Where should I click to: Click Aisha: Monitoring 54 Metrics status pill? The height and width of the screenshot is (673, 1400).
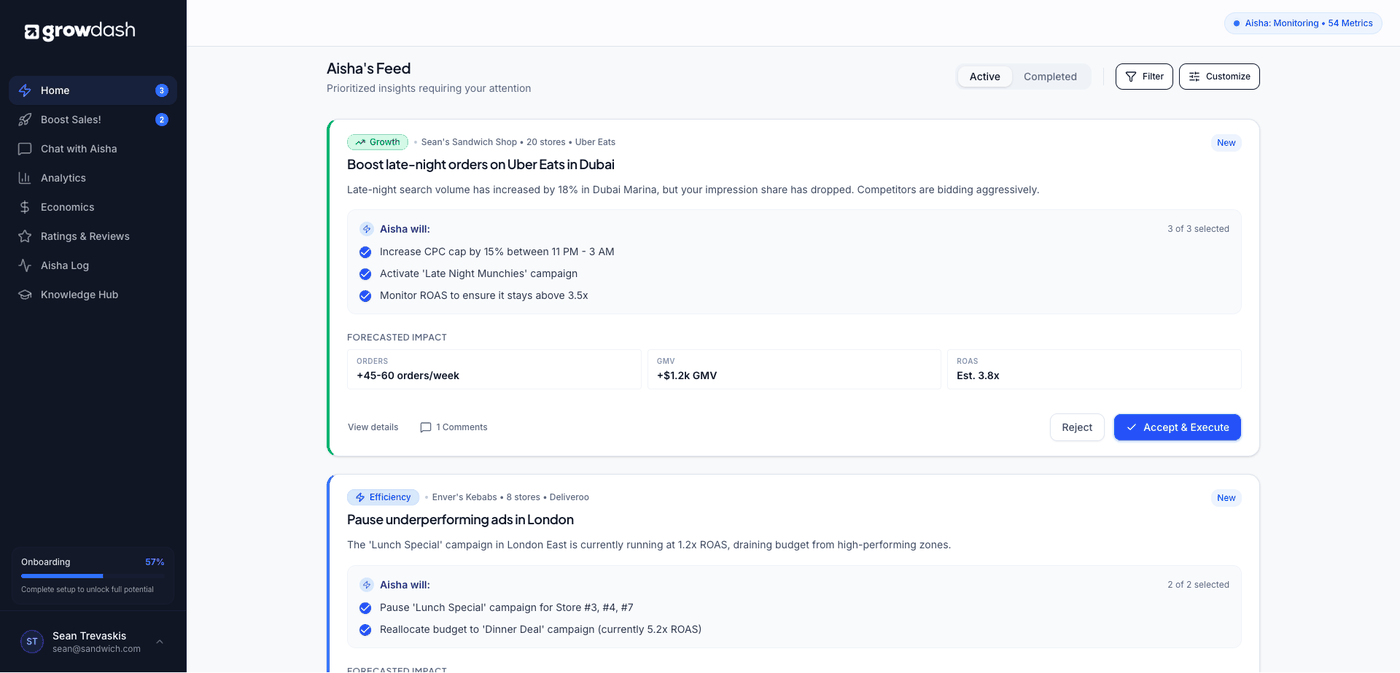(1303, 23)
